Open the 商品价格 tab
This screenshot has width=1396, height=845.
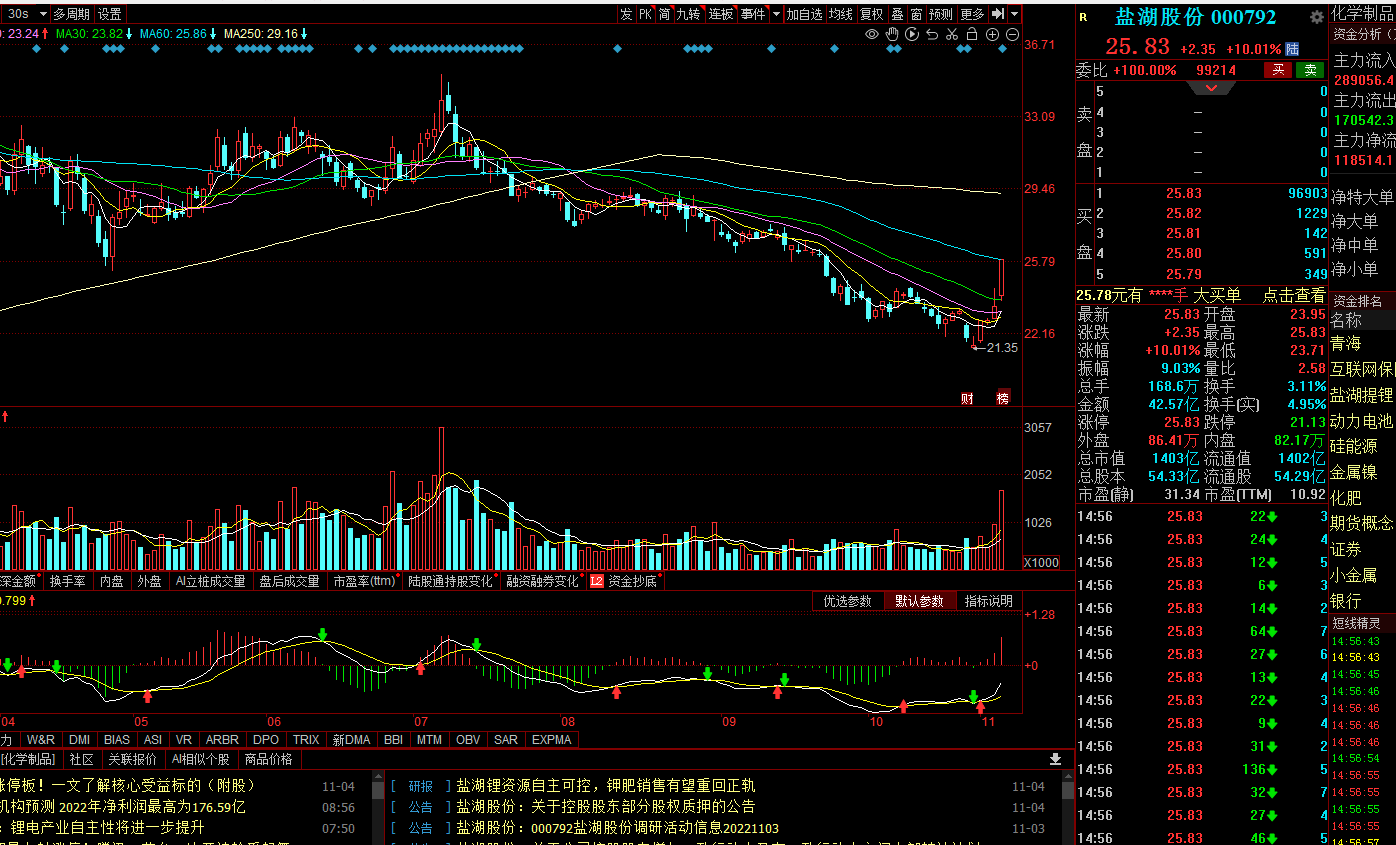[268, 759]
